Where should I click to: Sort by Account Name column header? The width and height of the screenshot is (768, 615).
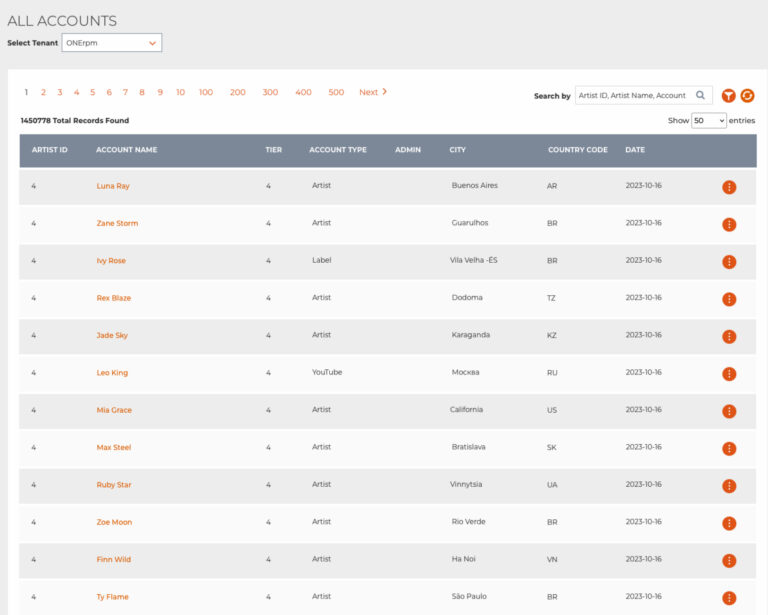[126, 150]
